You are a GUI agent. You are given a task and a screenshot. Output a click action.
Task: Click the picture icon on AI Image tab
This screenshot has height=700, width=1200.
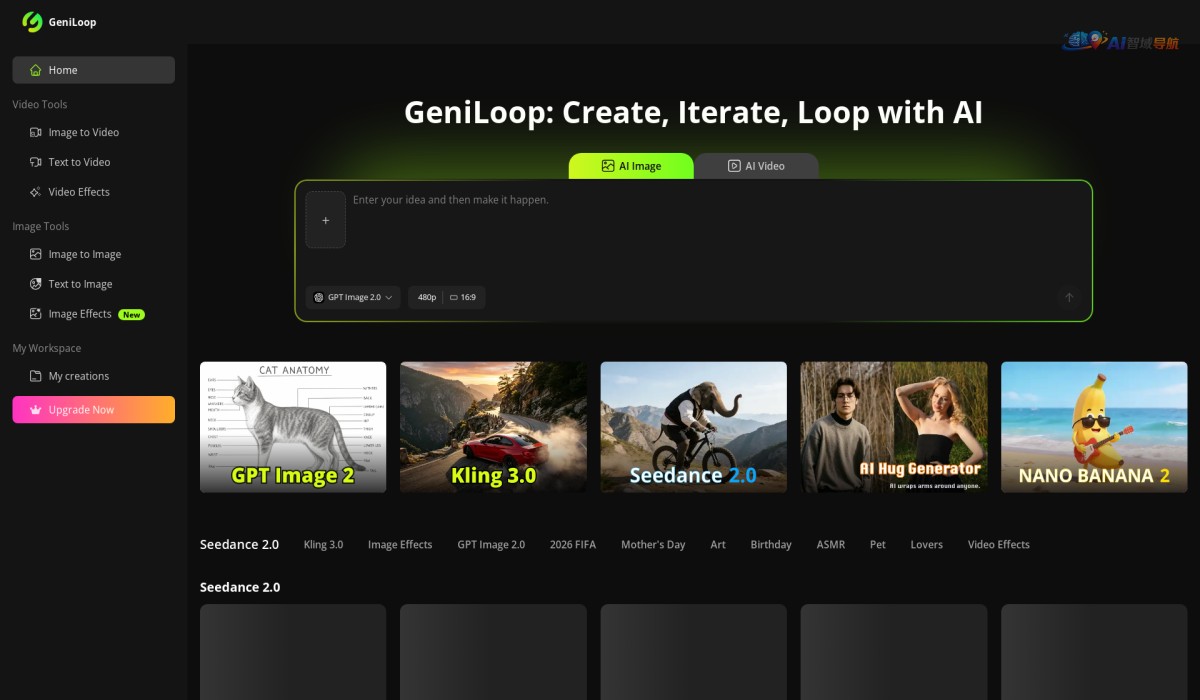pos(607,166)
